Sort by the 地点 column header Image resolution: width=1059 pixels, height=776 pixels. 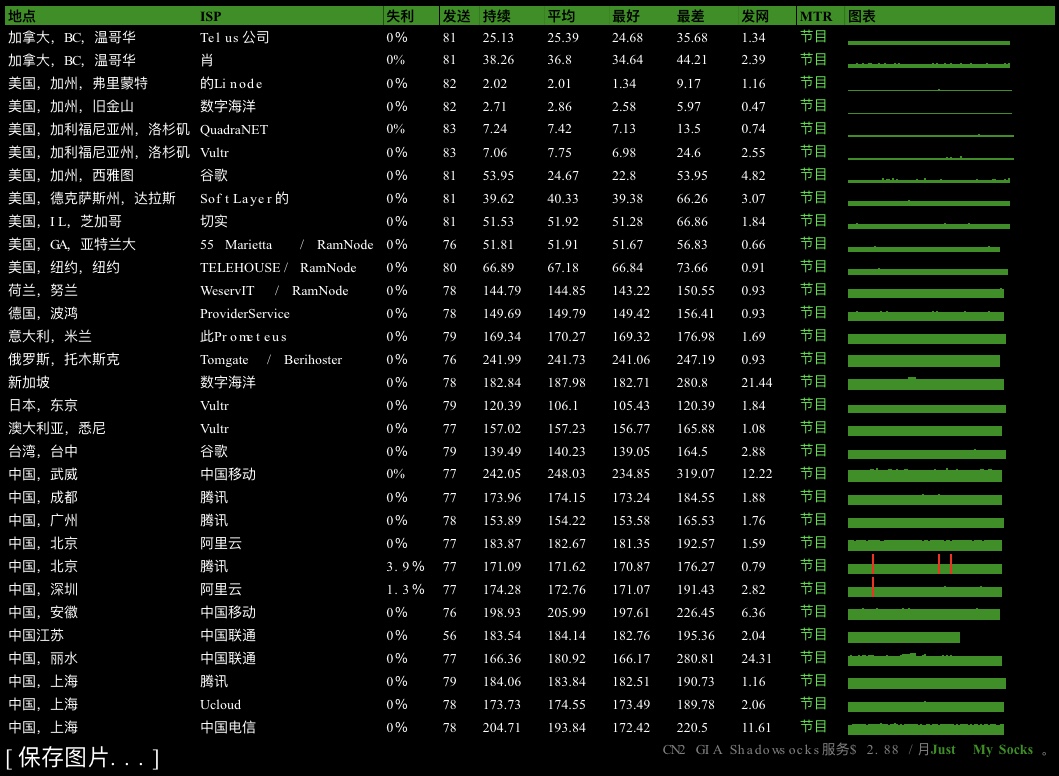tap(22, 16)
